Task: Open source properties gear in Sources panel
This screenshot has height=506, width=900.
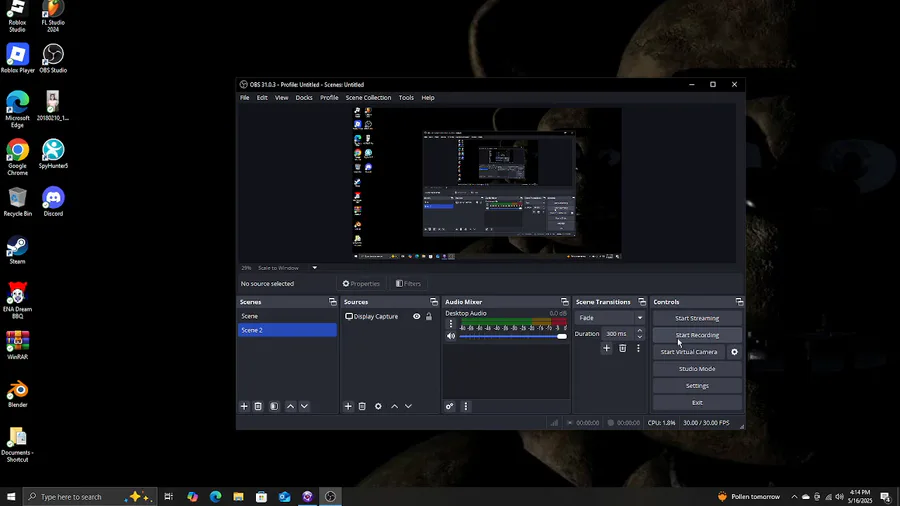Action: (x=378, y=406)
